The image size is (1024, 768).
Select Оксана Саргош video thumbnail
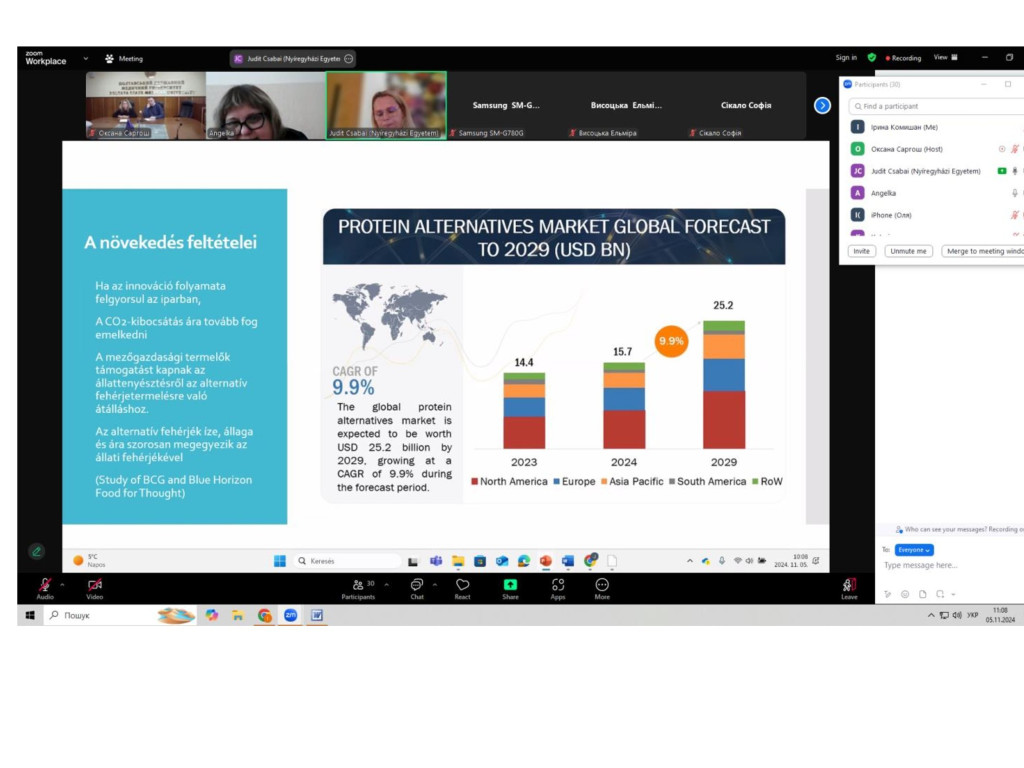[146, 105]
